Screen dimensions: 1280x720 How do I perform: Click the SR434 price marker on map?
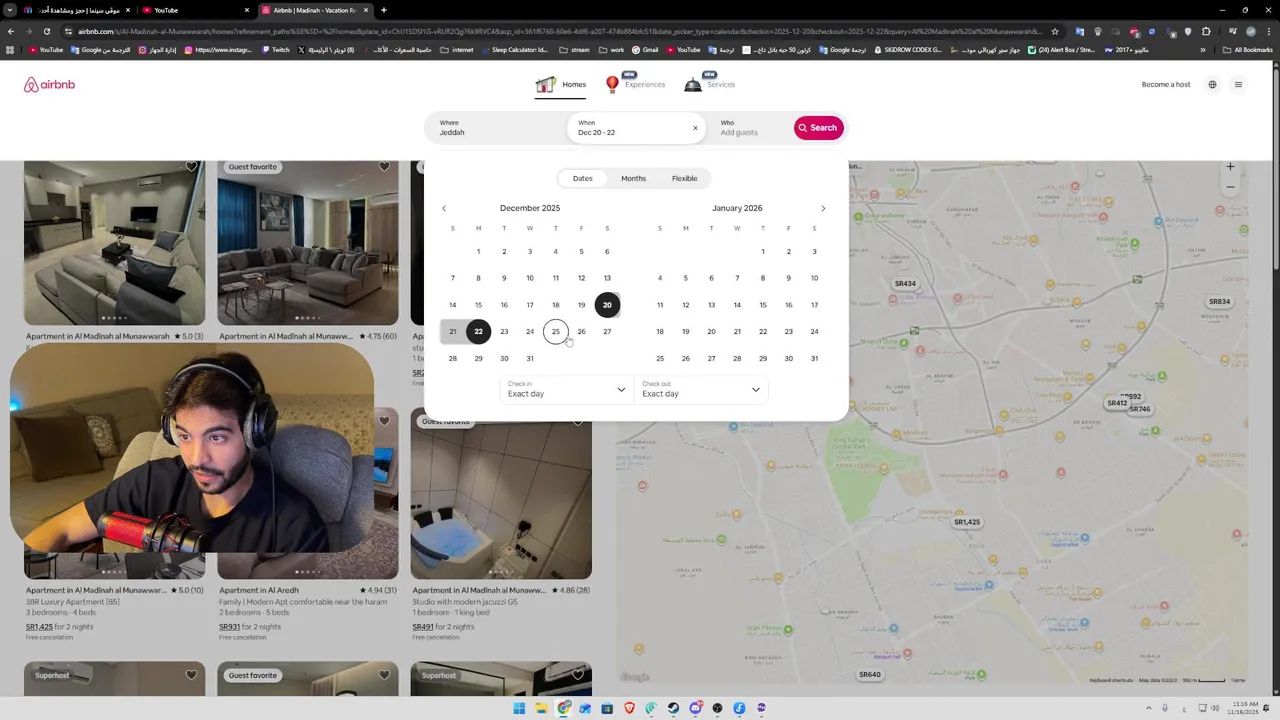(x=905, y=284)
